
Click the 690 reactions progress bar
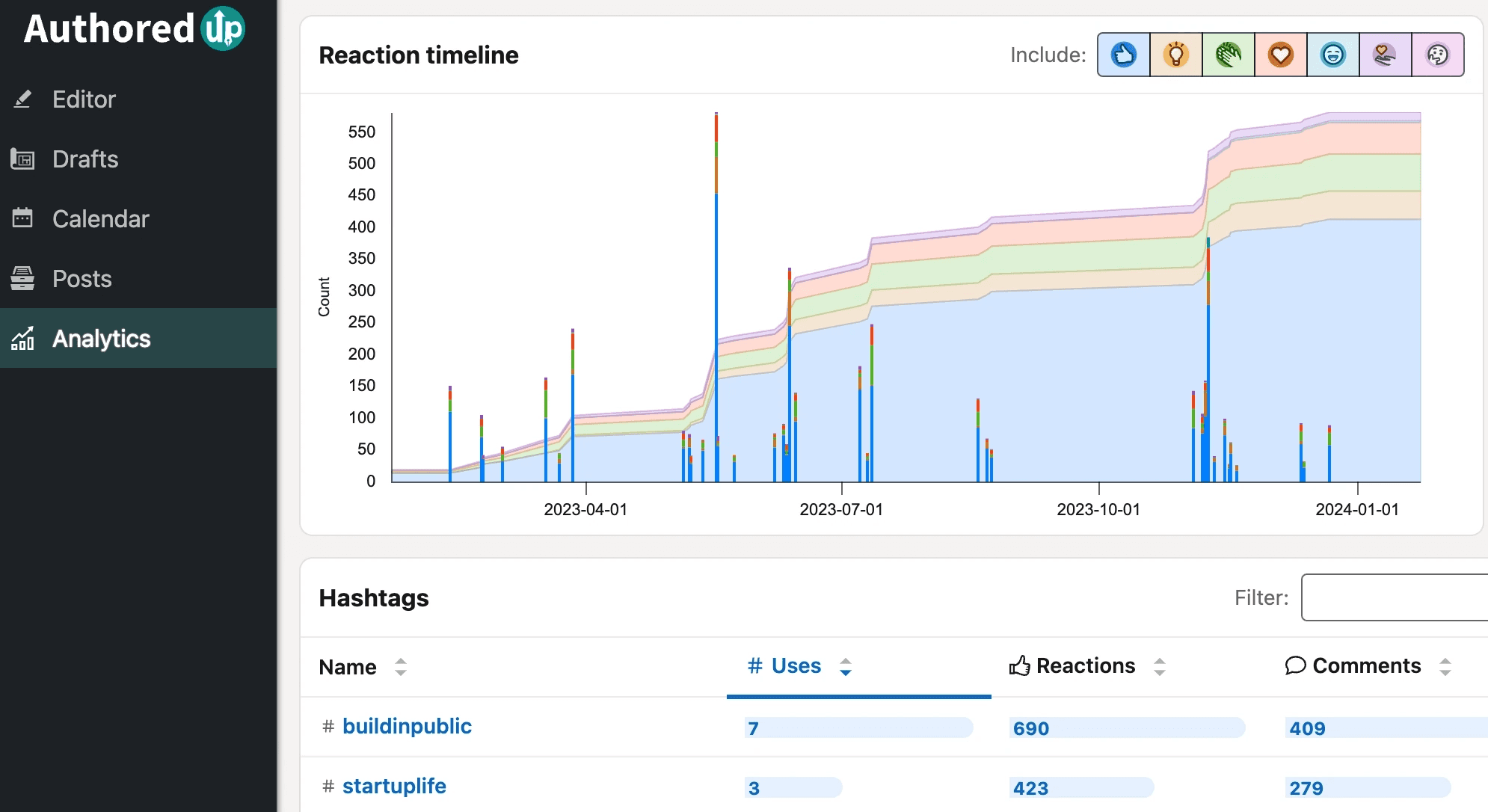(x=1128, y=728)
